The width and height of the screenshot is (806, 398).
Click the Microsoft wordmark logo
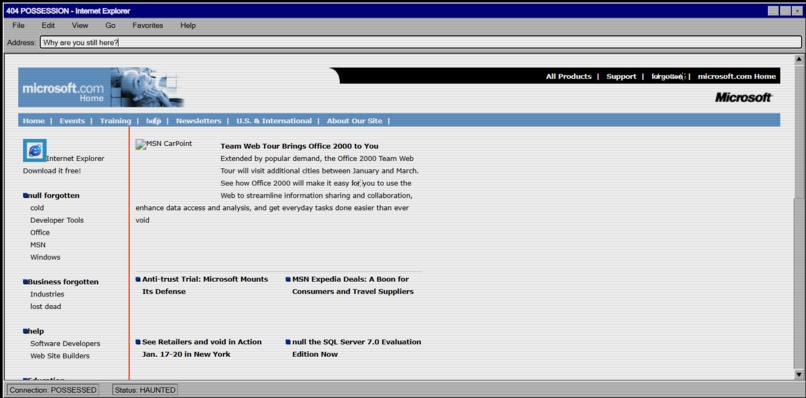click(743, 97)
